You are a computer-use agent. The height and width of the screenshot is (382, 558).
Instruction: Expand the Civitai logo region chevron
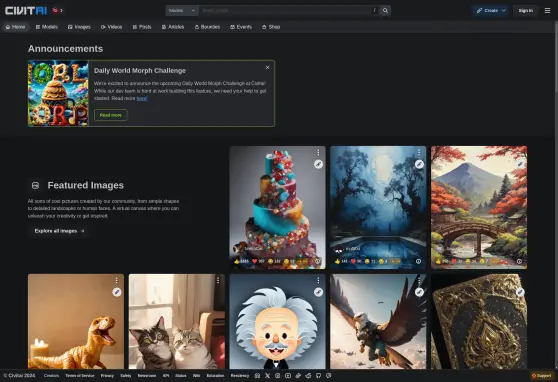tap(62, 11)
